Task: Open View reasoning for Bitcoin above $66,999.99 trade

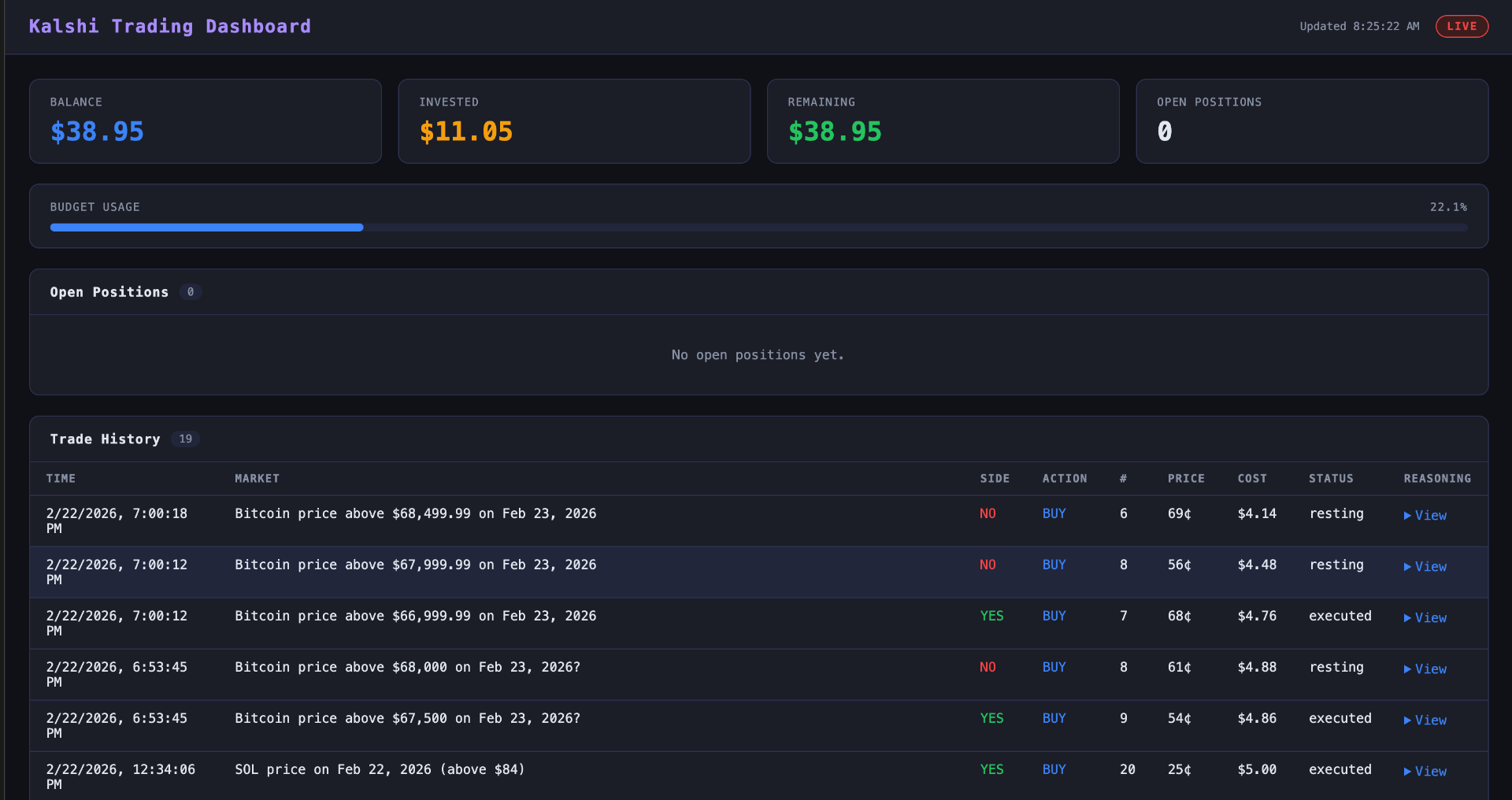Action: click(x=1425, y=618)
